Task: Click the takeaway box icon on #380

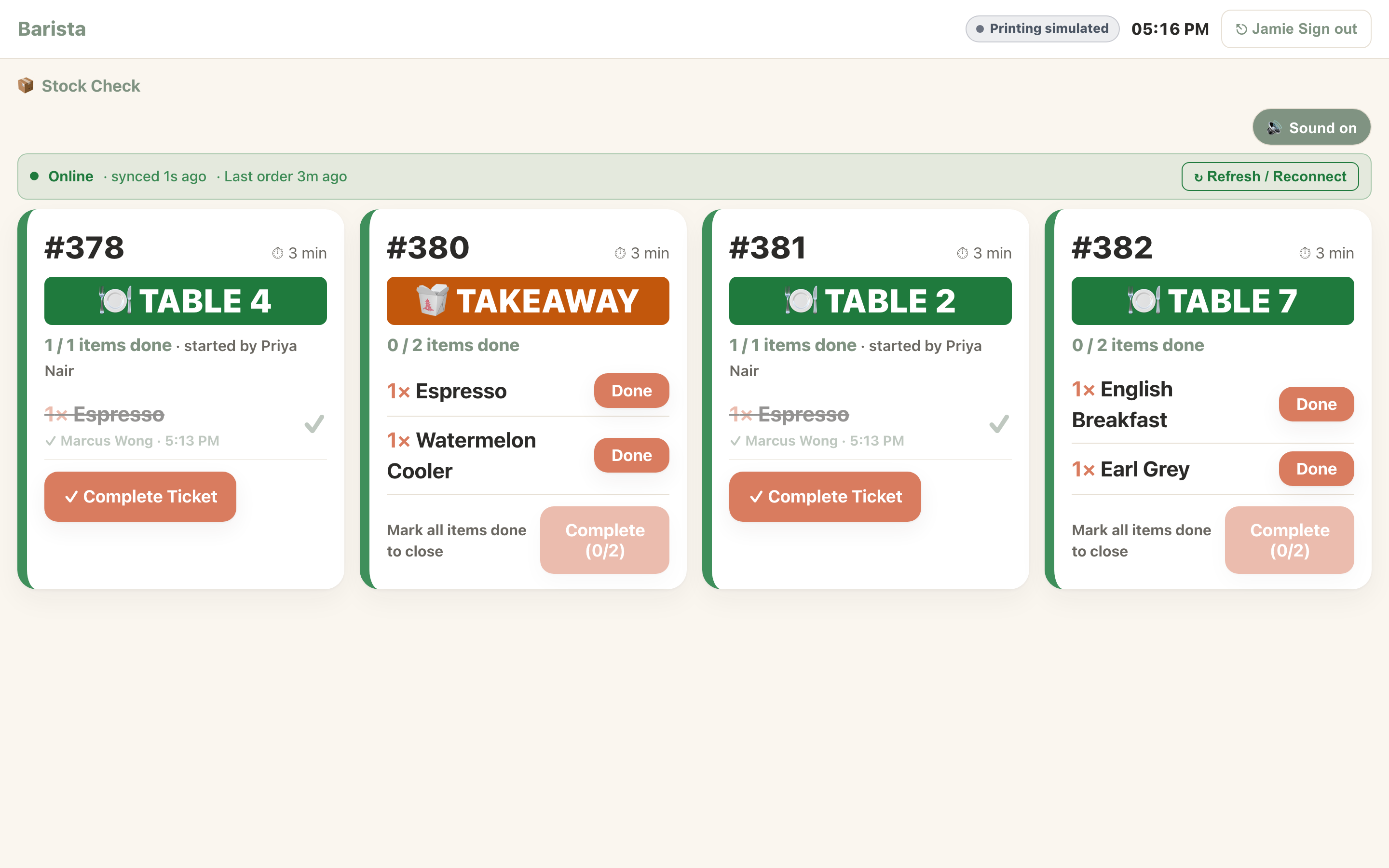Action: [x=432, y=300]
